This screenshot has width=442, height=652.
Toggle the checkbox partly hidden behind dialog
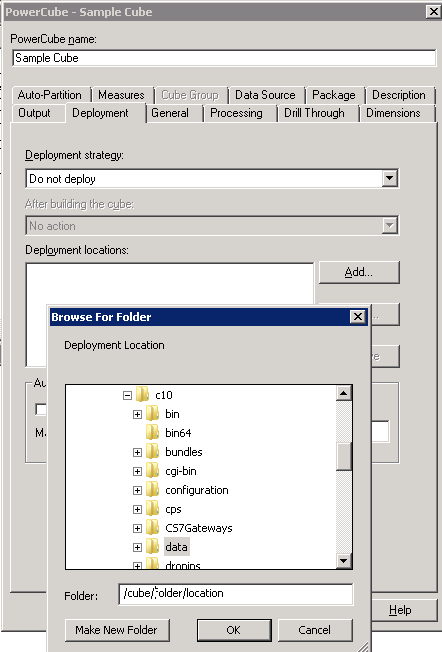coord(41,410)
